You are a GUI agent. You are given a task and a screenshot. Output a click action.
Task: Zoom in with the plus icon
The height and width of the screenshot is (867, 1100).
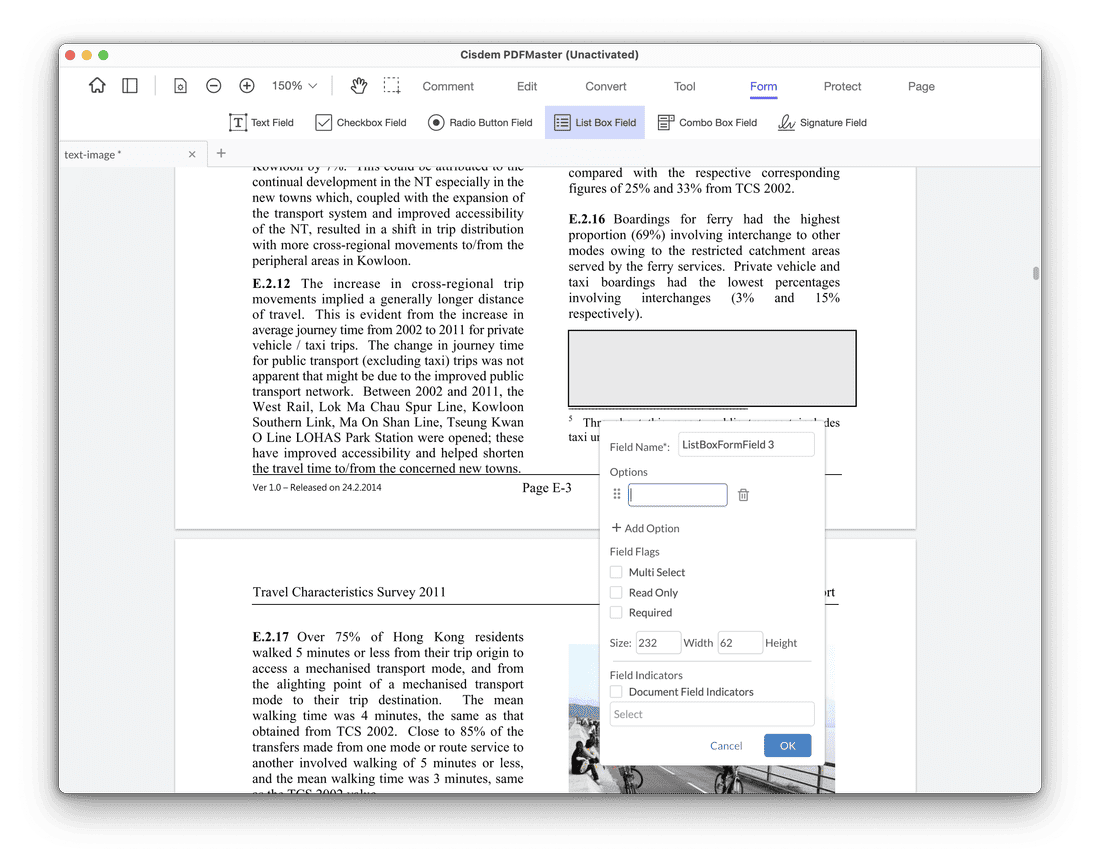(247, 86)
